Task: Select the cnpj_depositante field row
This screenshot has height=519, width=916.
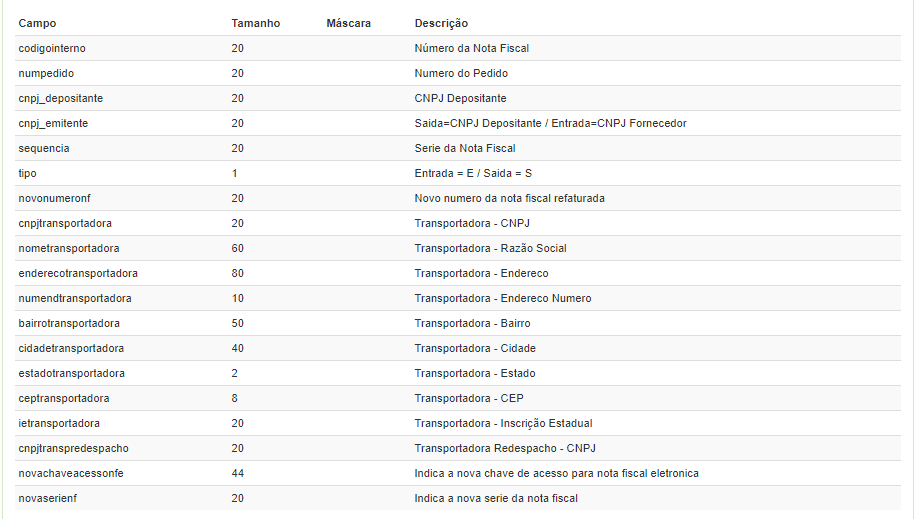Action: coord(60,98)
